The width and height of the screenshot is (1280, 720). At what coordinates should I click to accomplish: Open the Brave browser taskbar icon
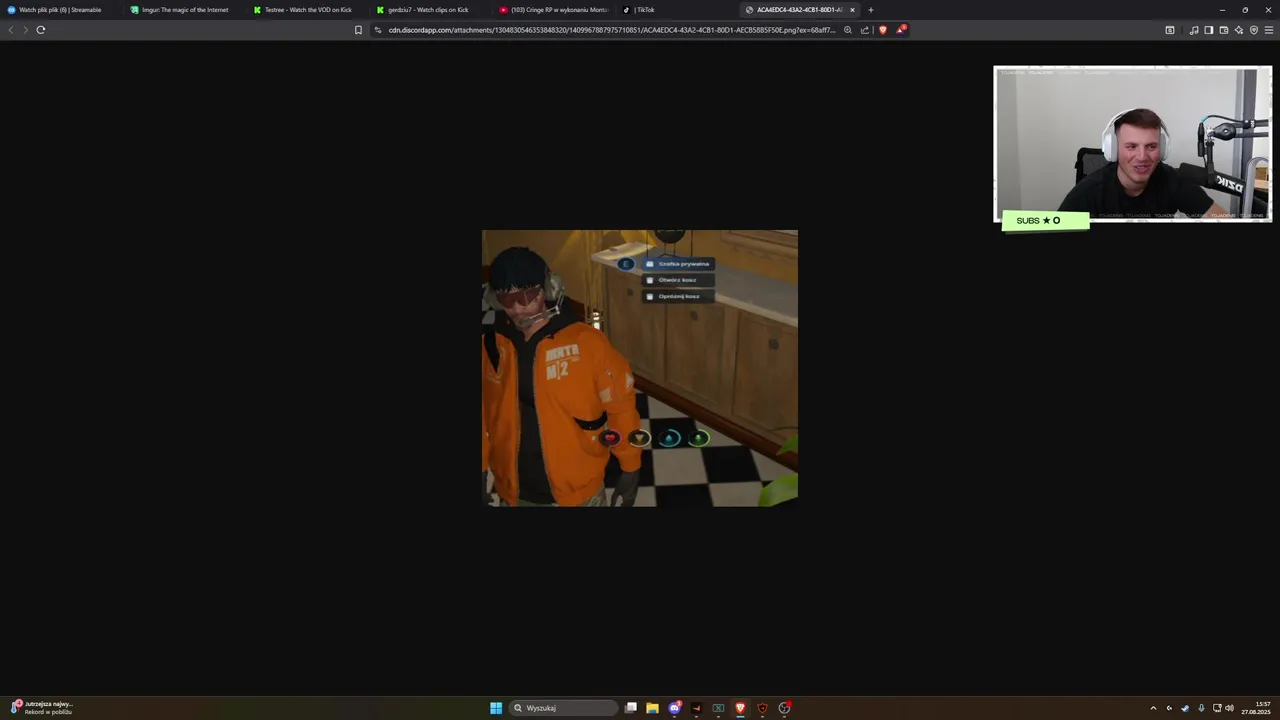click(740, 708)
